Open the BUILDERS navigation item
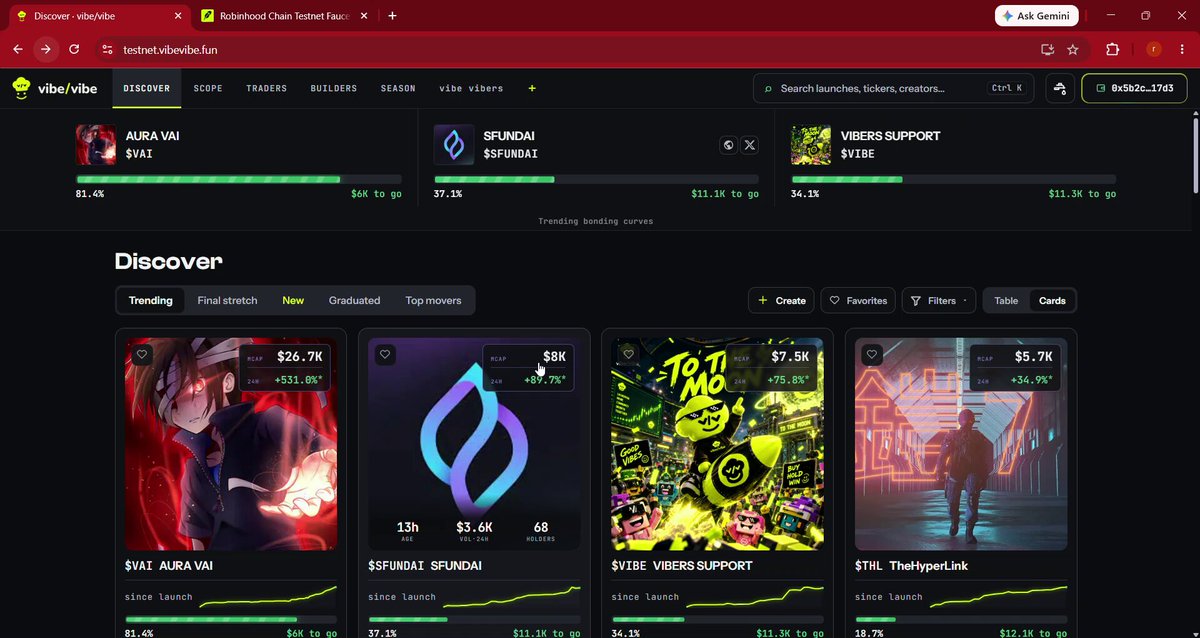1200x638 pixels. pos(334,88)
